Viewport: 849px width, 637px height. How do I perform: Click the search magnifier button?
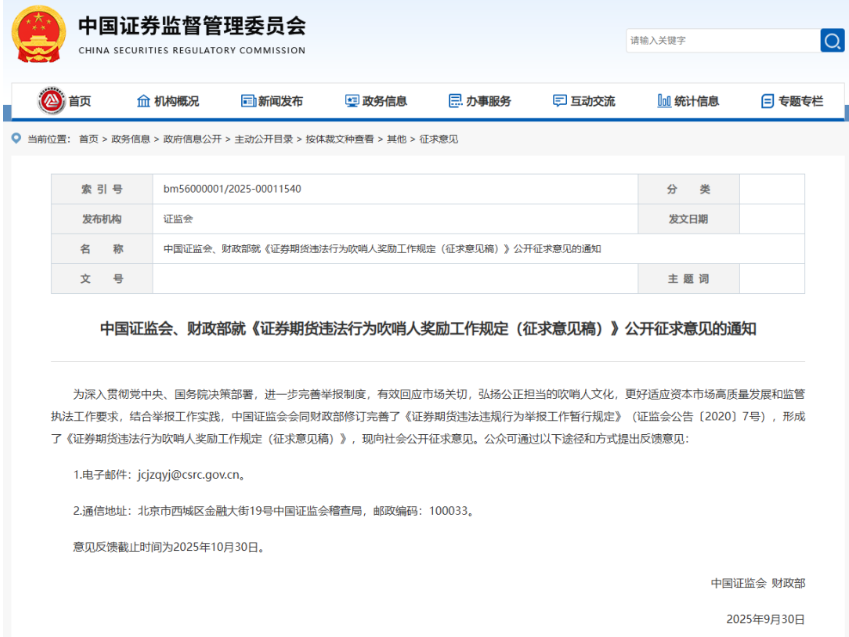(832, 41)
